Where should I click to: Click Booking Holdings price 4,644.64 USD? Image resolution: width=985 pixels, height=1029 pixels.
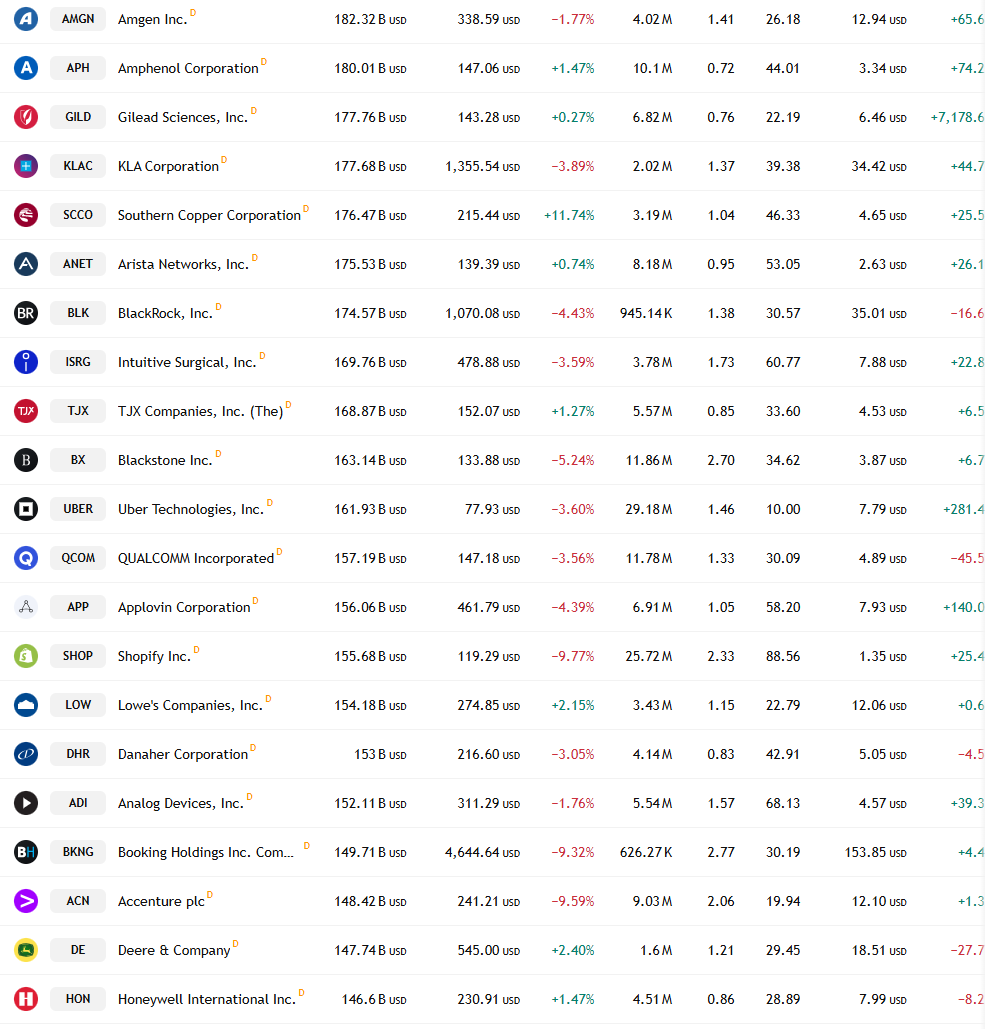482,852
